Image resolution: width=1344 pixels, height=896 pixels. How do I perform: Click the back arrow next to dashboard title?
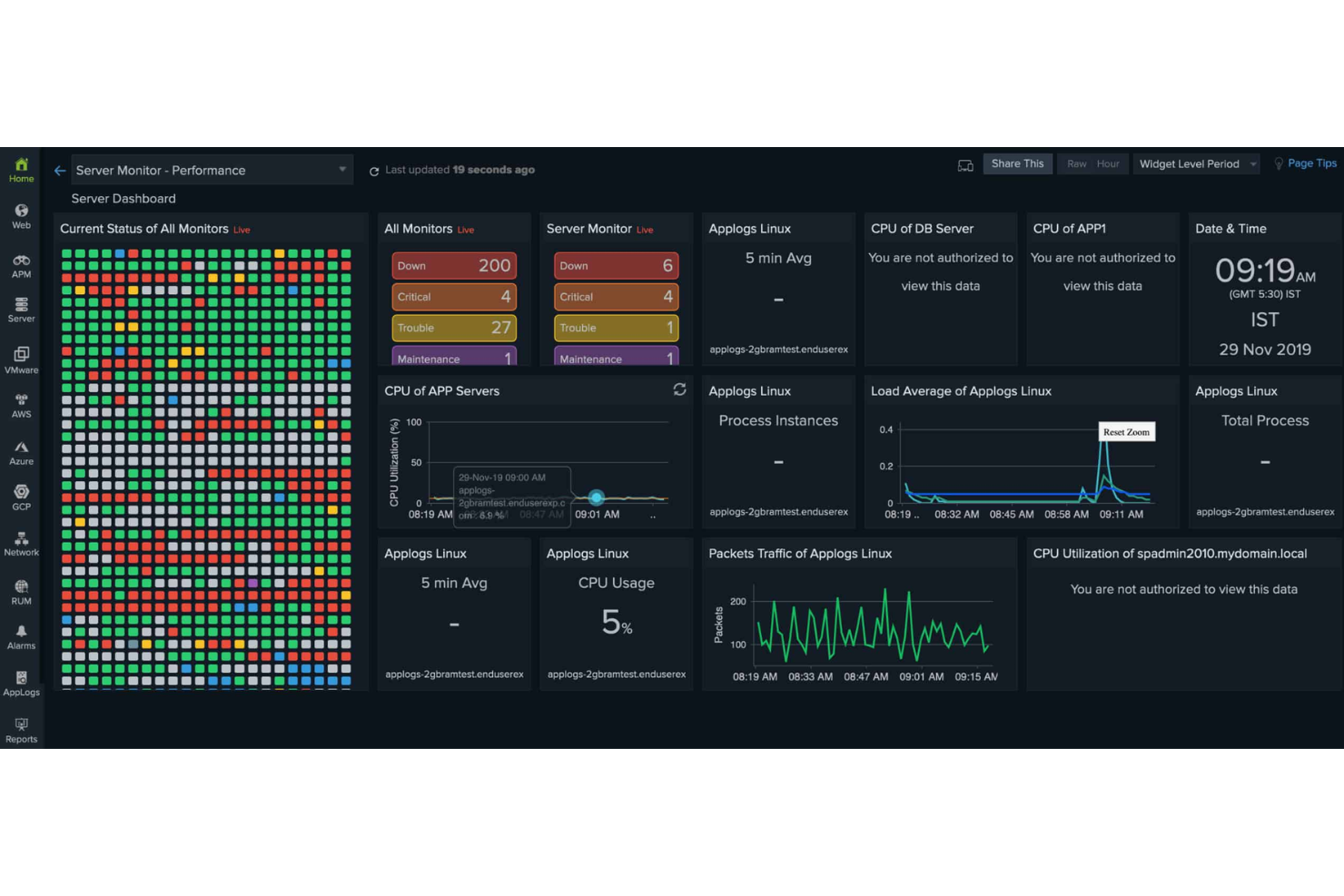point(59,170)
